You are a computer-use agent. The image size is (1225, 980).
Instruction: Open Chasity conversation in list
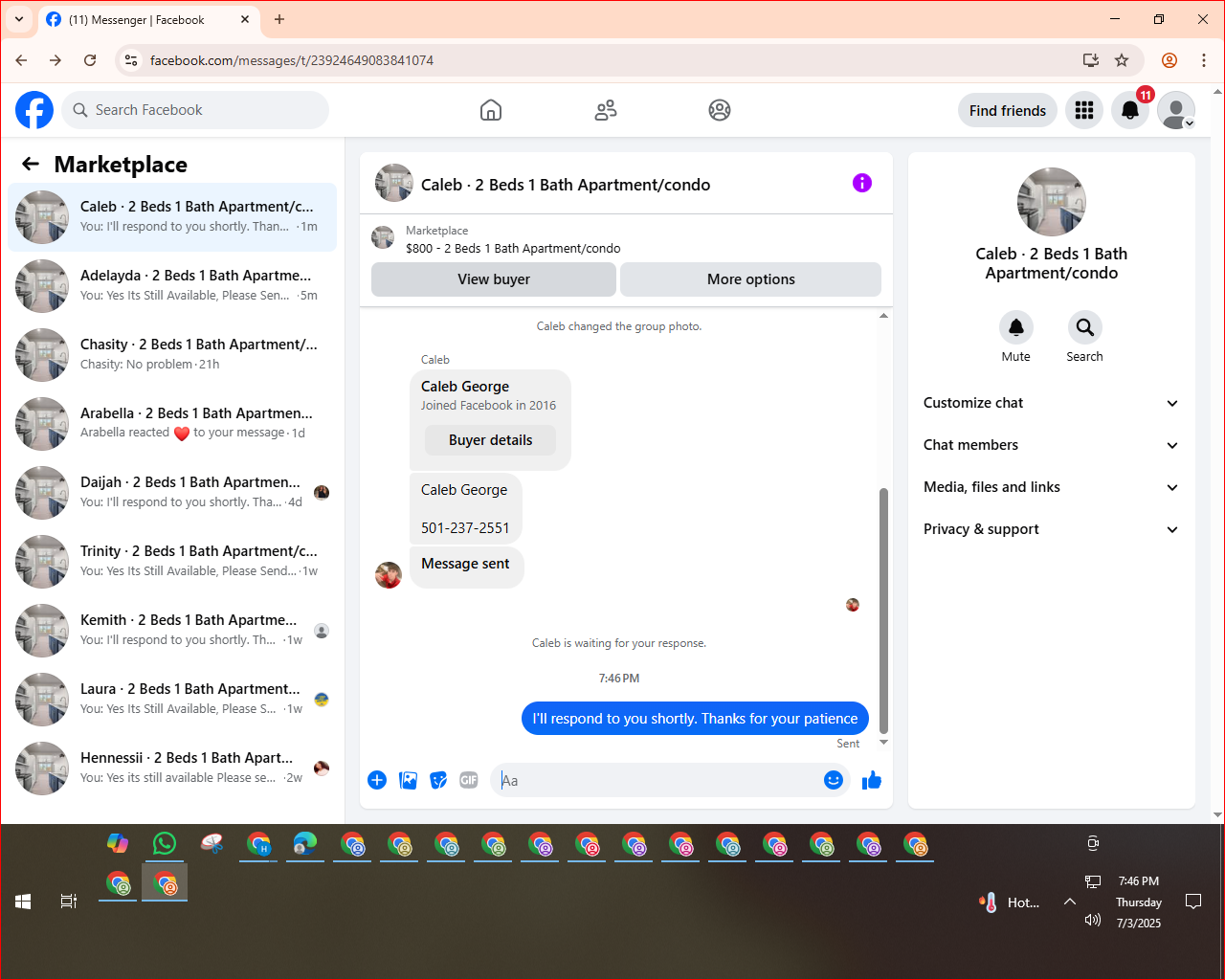(172, 355)
